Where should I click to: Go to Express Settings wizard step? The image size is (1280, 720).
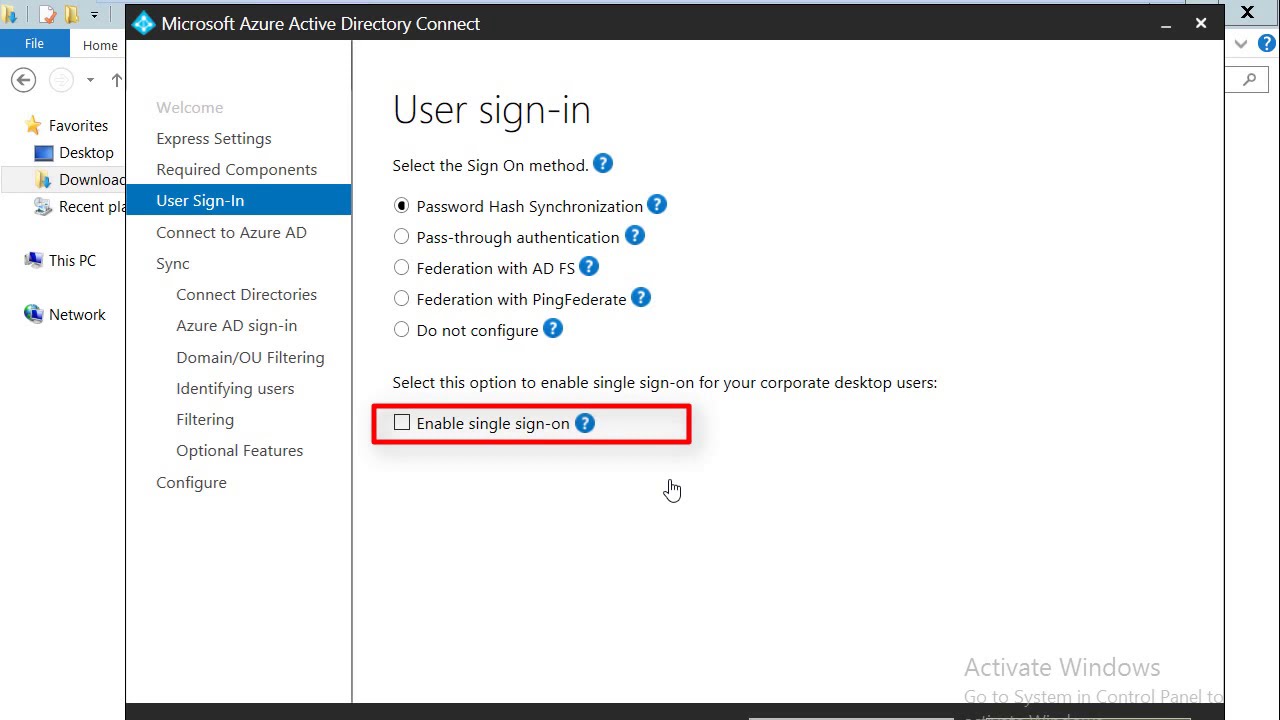click(x=214, y=138)
